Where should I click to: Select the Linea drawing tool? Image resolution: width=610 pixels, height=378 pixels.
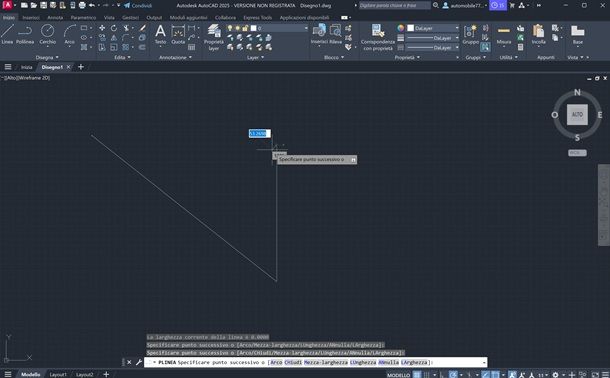[x=7, y=34]
